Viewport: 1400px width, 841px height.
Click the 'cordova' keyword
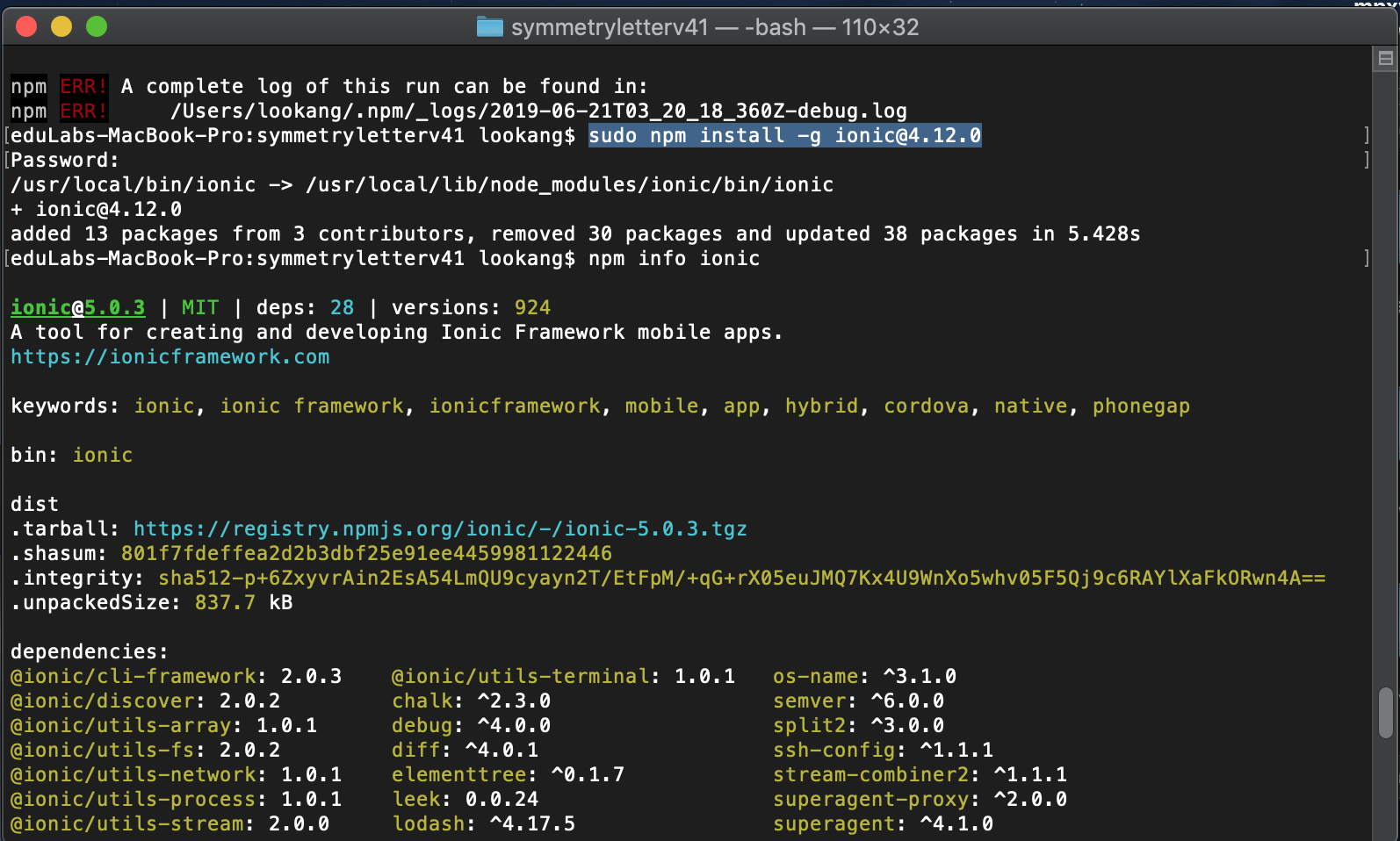tap(927, 406)
